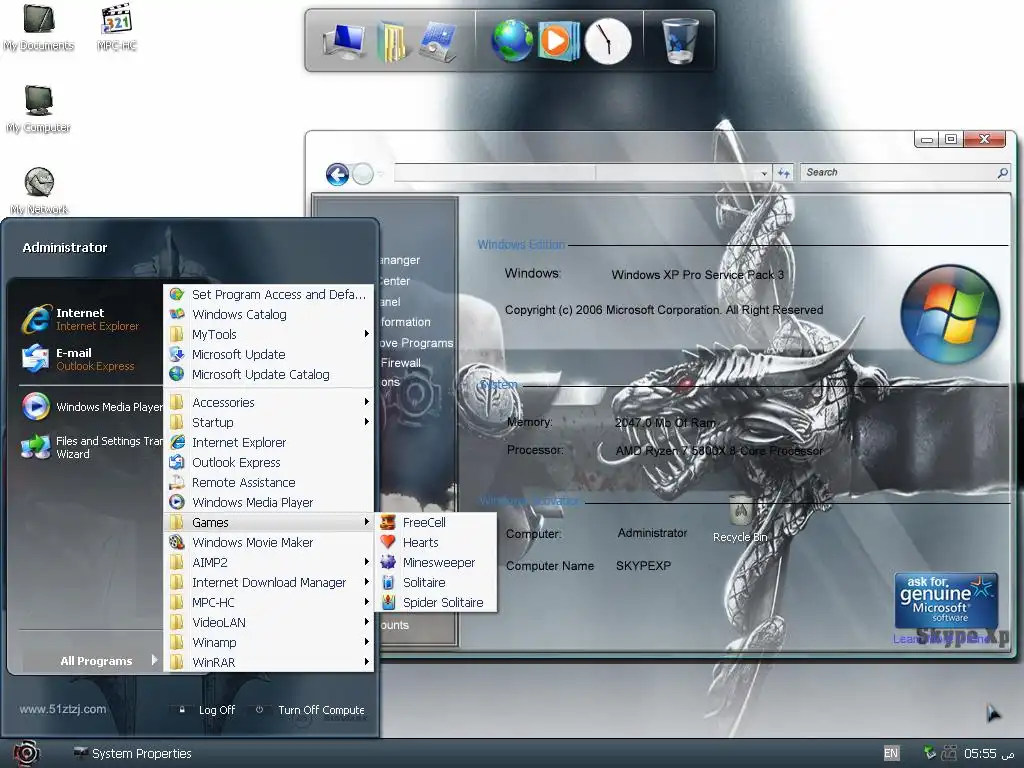
Task: Open Files and Settings Transfer Wizard
Action: click(91, 447)
